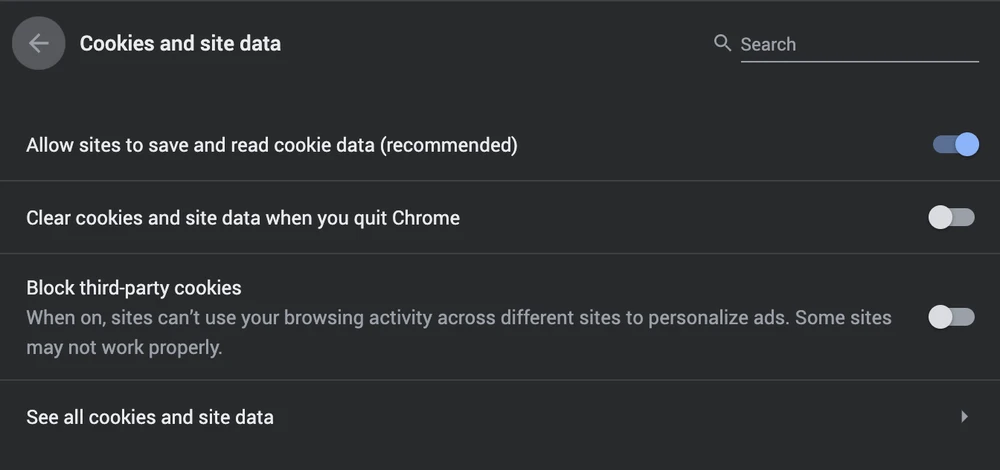Click the back arrow icon

pyautogui.click(x=39, y=44)
